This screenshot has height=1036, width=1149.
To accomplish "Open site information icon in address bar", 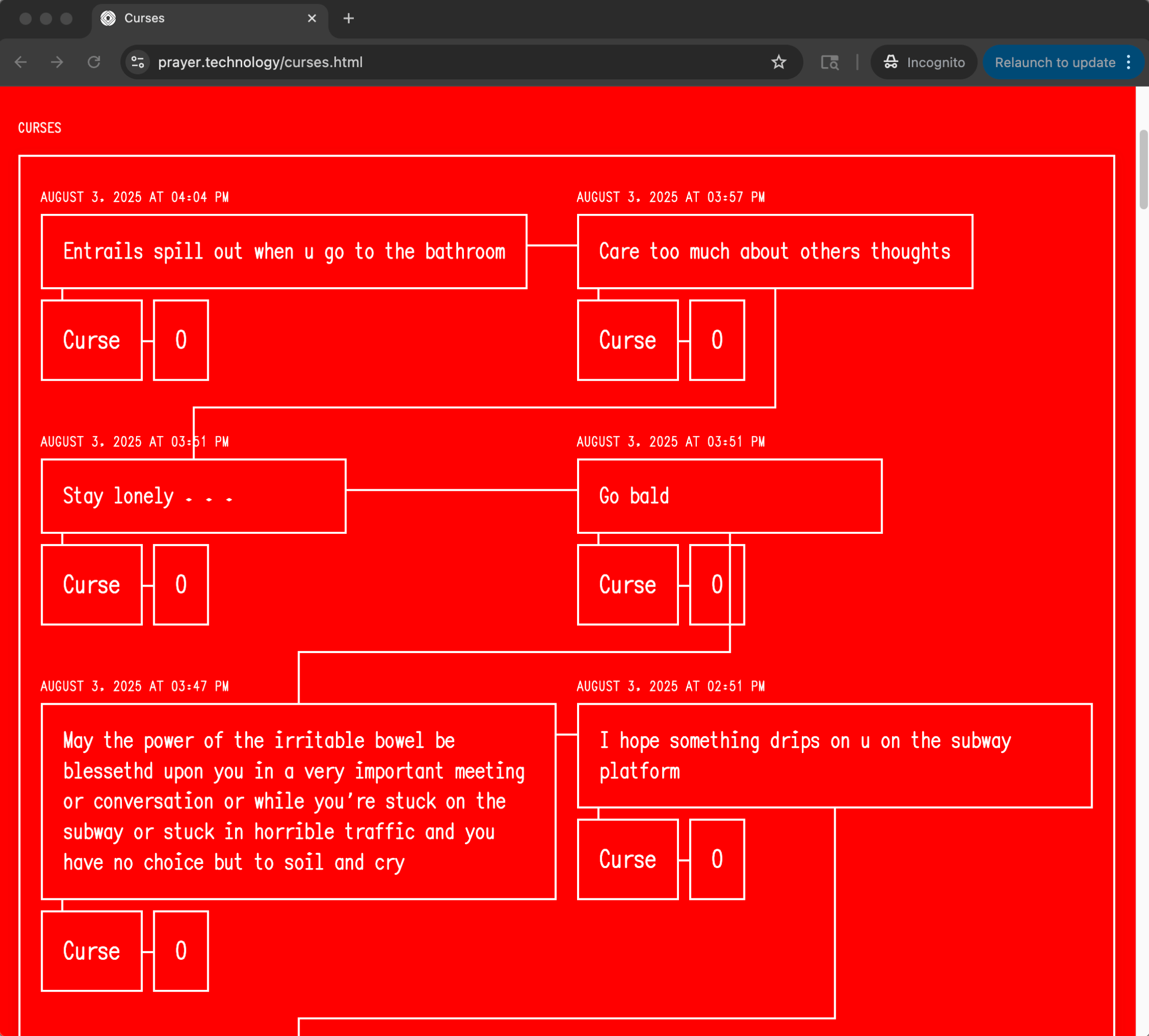I will click(x=138, y=62).
